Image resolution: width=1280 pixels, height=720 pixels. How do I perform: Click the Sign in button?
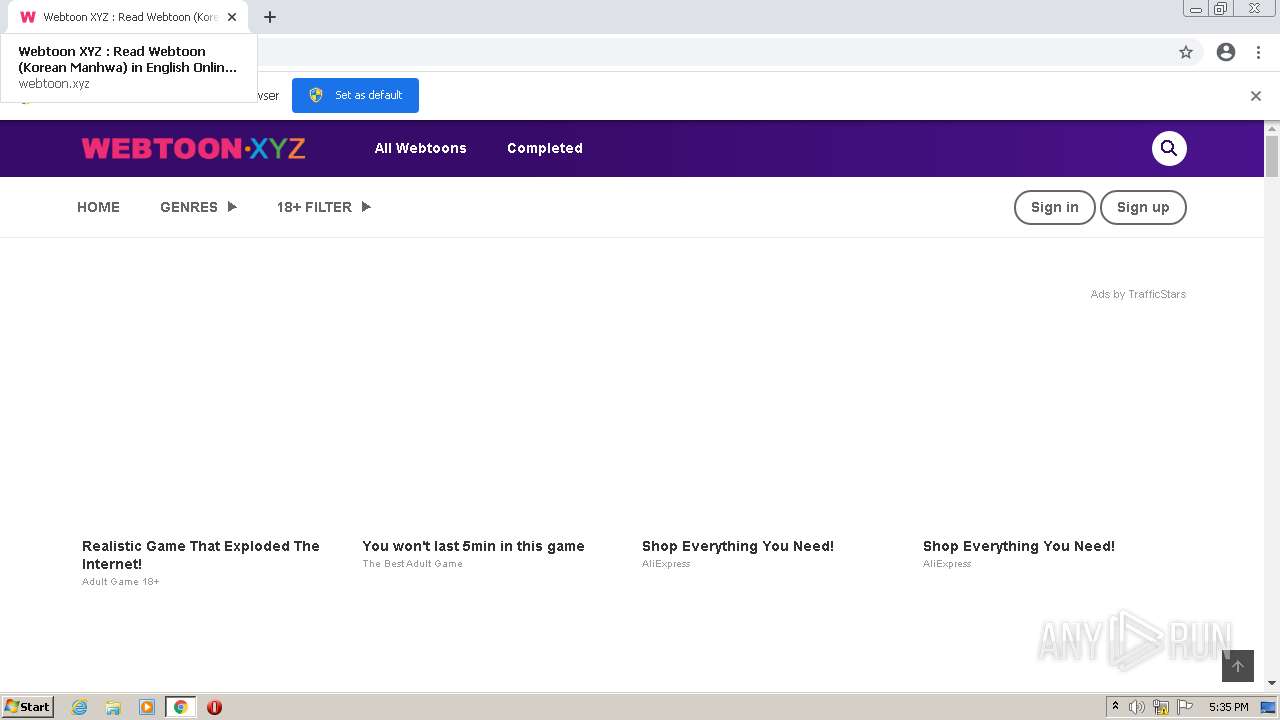pos(1055,207)
